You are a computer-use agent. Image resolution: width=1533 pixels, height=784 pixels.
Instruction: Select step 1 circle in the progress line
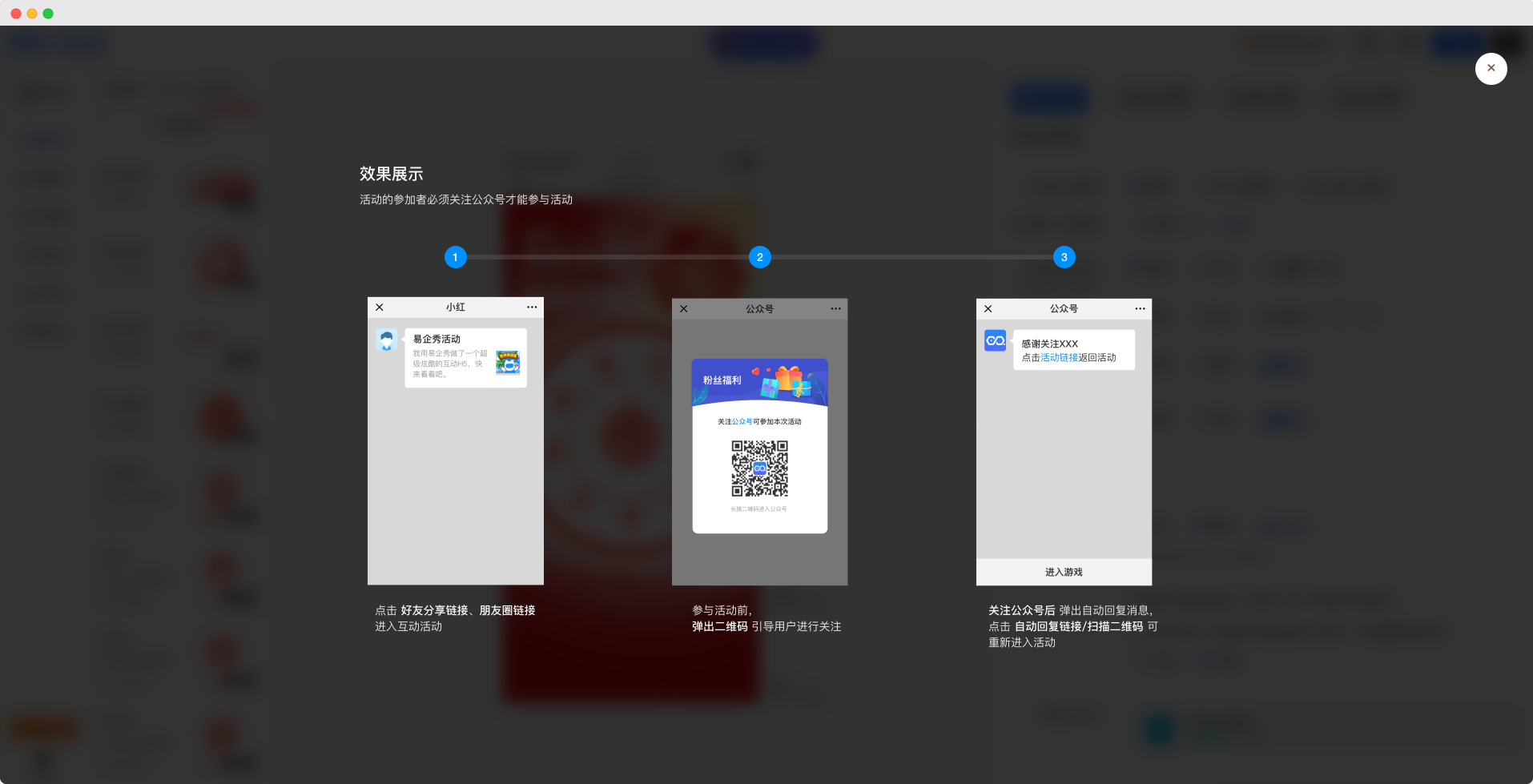[455, 257]
